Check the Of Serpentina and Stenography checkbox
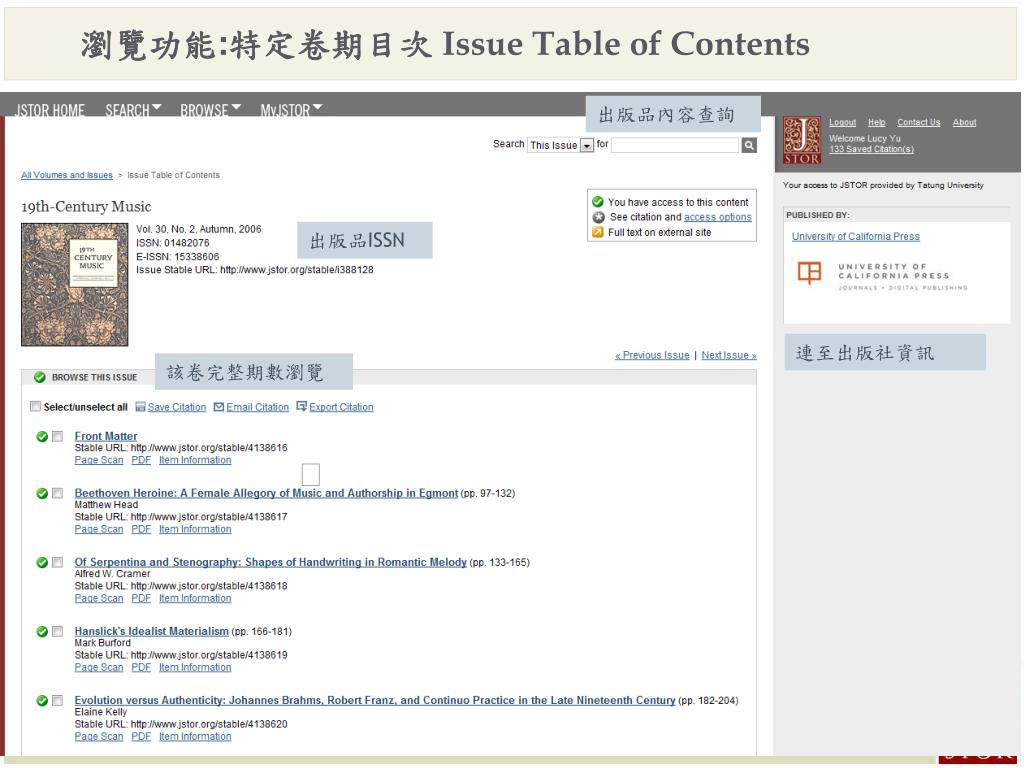Image resolution: width=1024 pixels, height=768 pixels. pos(57,562)
